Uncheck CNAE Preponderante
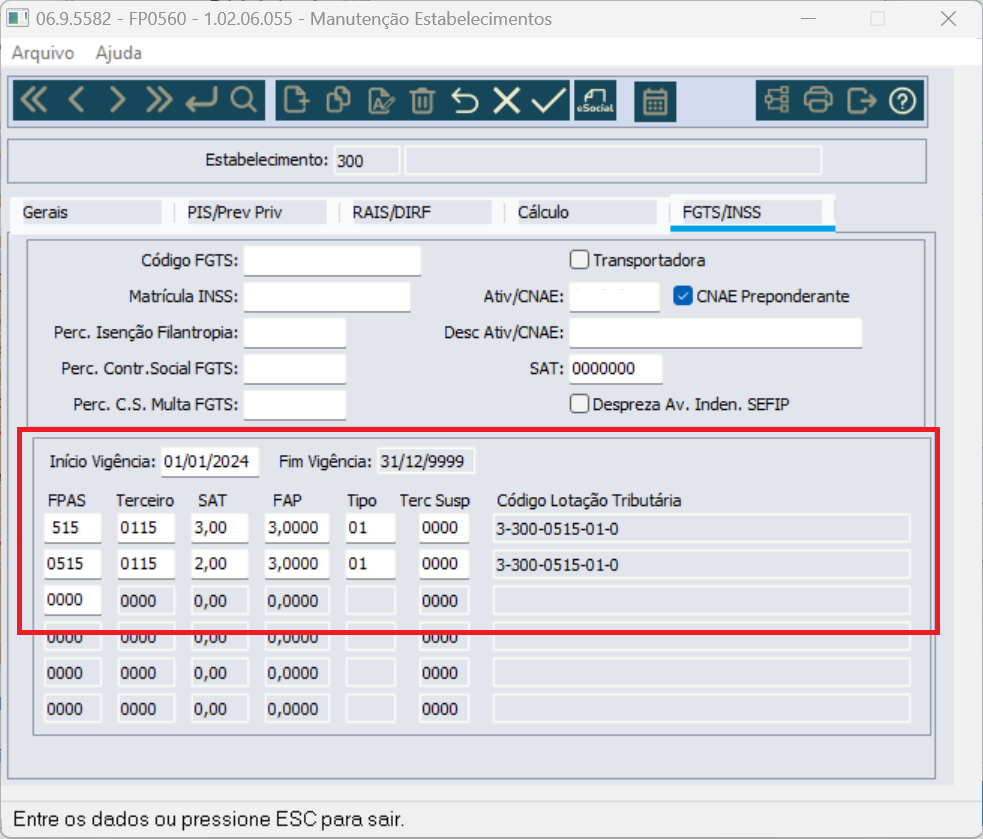This screenshot has height=839, width=983. [x=683, y=296]
